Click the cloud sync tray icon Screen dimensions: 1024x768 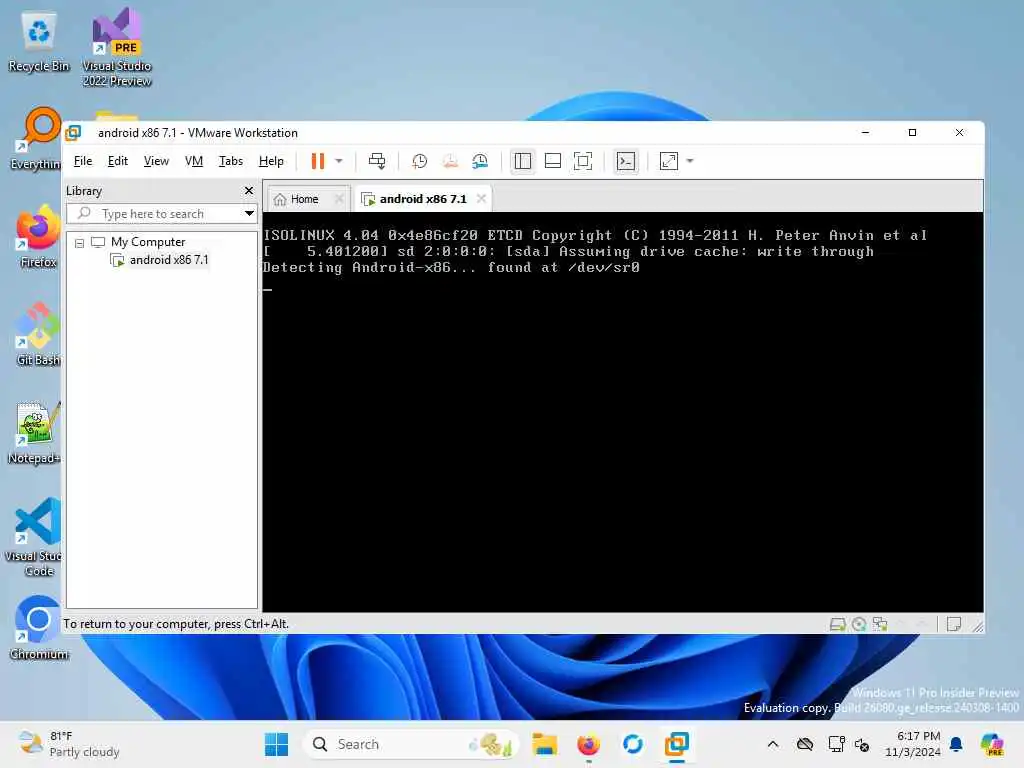tap(805, 744)
